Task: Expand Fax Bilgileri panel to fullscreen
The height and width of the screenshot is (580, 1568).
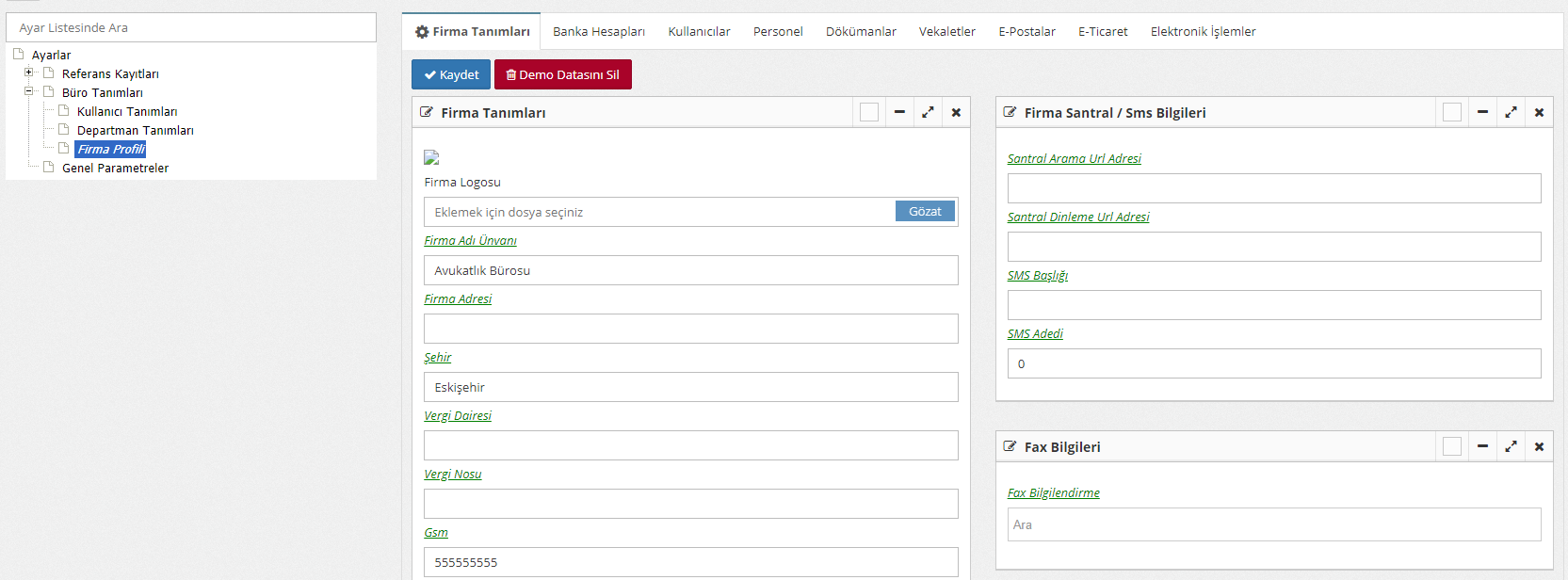Action: pos(1511,446)
